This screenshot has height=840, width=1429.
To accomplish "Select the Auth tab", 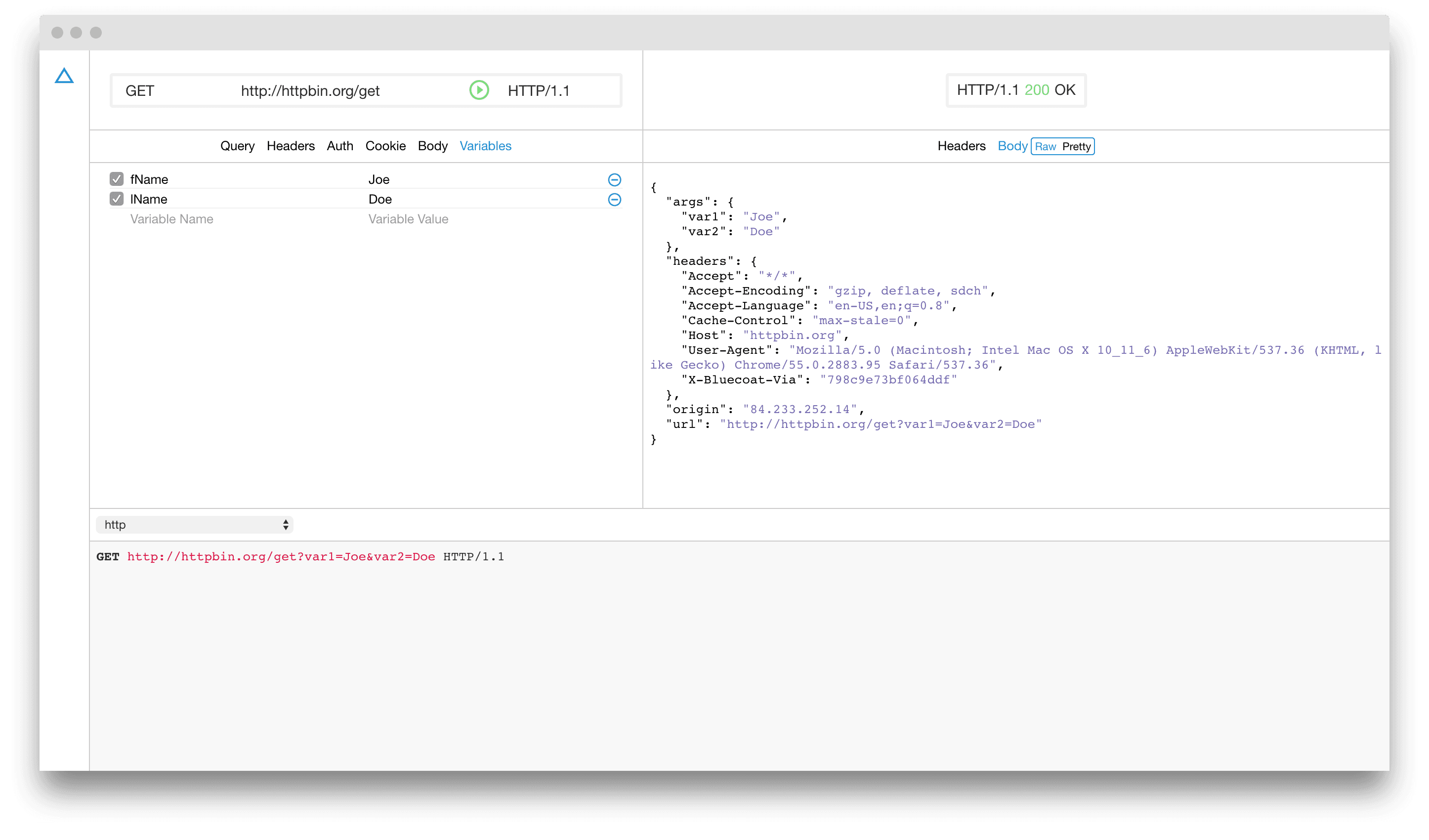I will tap(339, 146).
